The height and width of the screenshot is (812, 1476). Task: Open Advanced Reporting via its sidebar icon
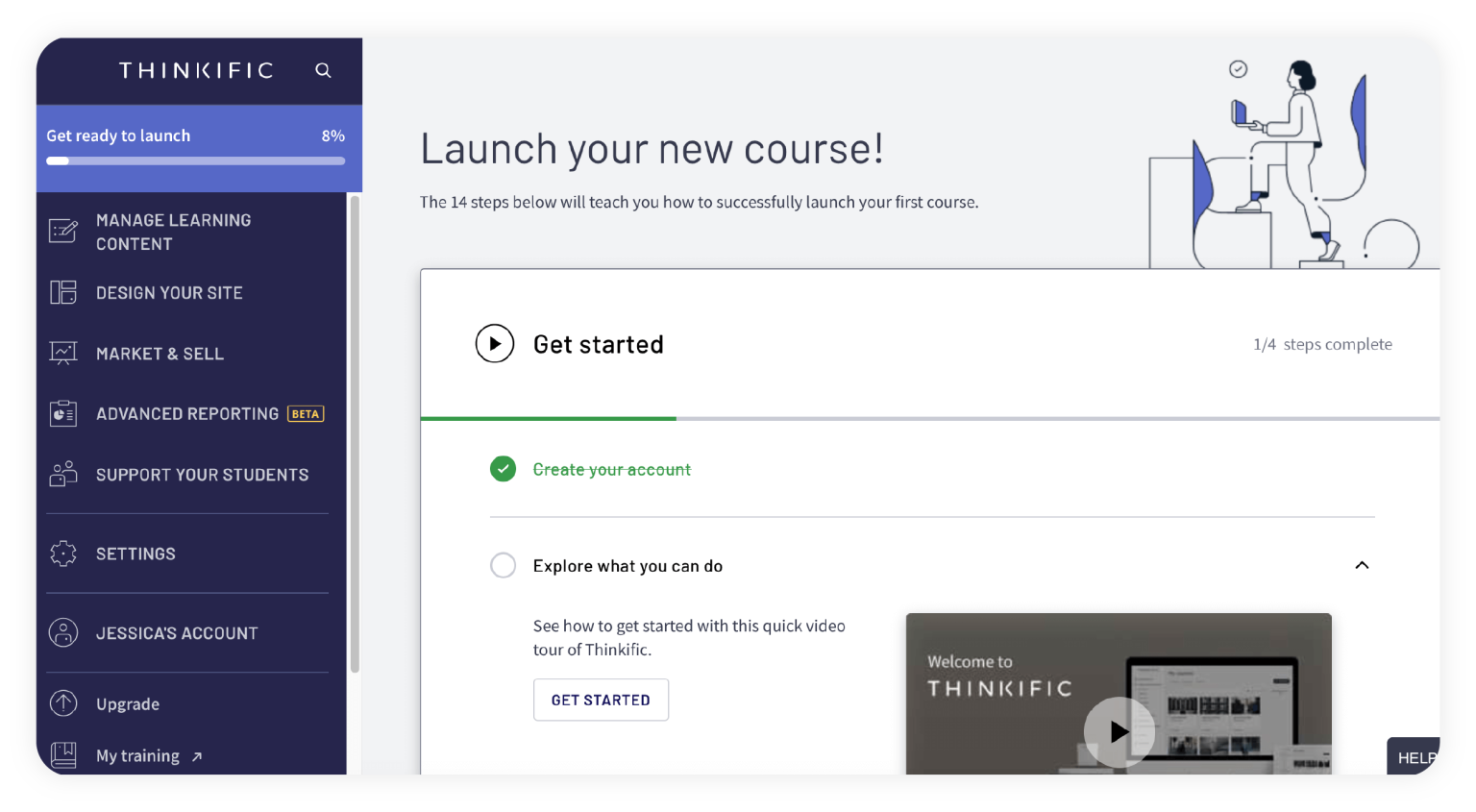tap(62, 413)
